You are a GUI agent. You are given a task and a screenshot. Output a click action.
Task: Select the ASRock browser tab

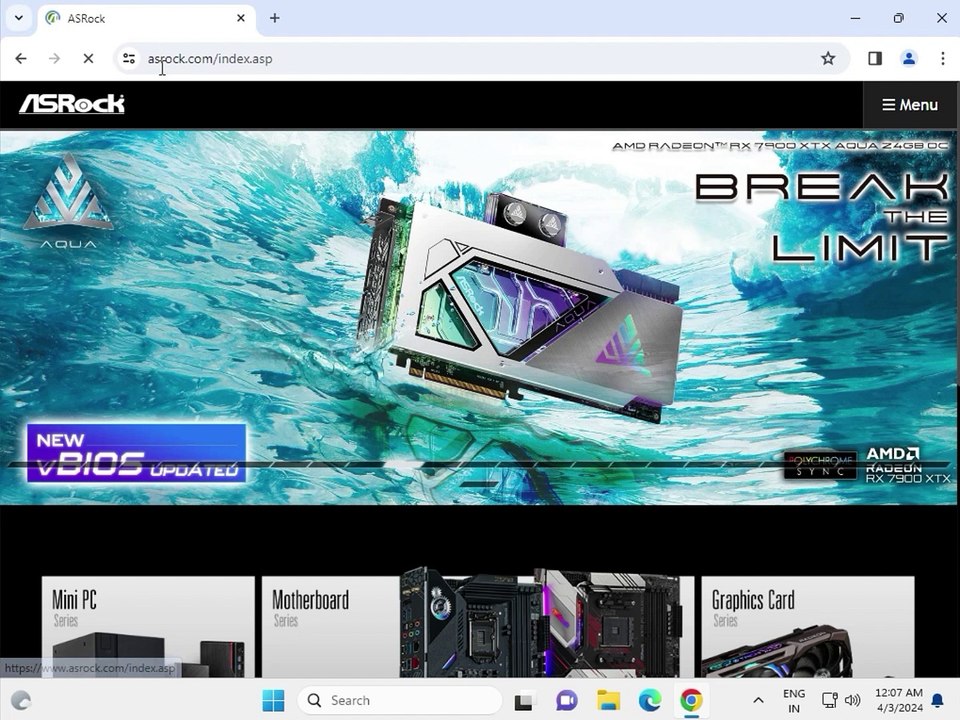tap(147, 18)
